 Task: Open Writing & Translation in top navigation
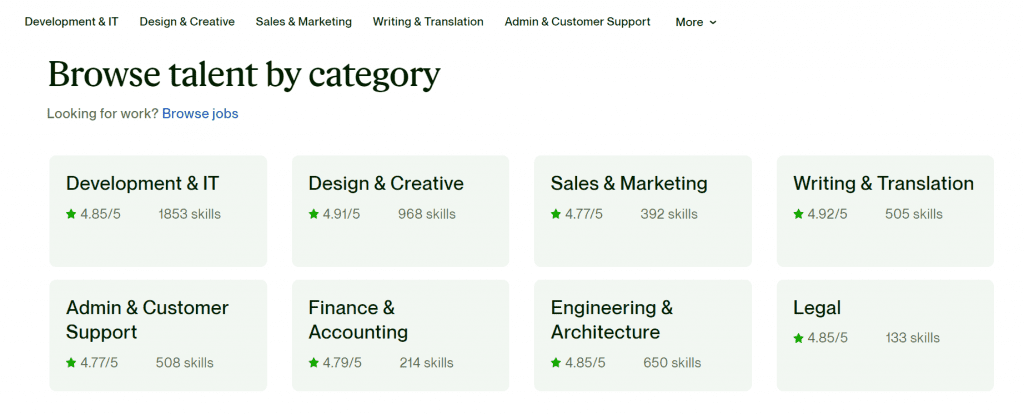coord(428,22)
